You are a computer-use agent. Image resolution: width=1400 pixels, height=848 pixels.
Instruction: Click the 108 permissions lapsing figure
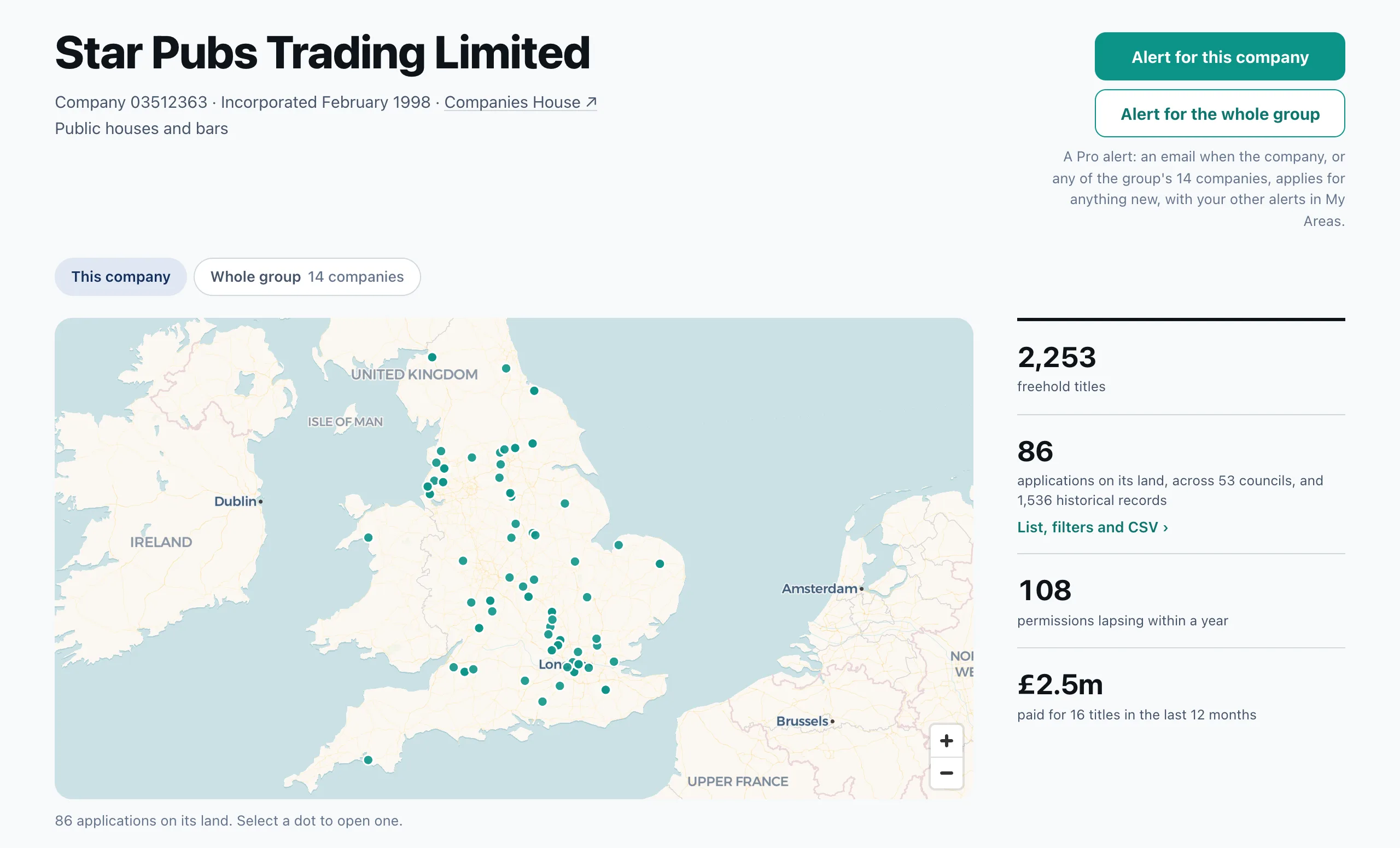tap(1045, 590)
